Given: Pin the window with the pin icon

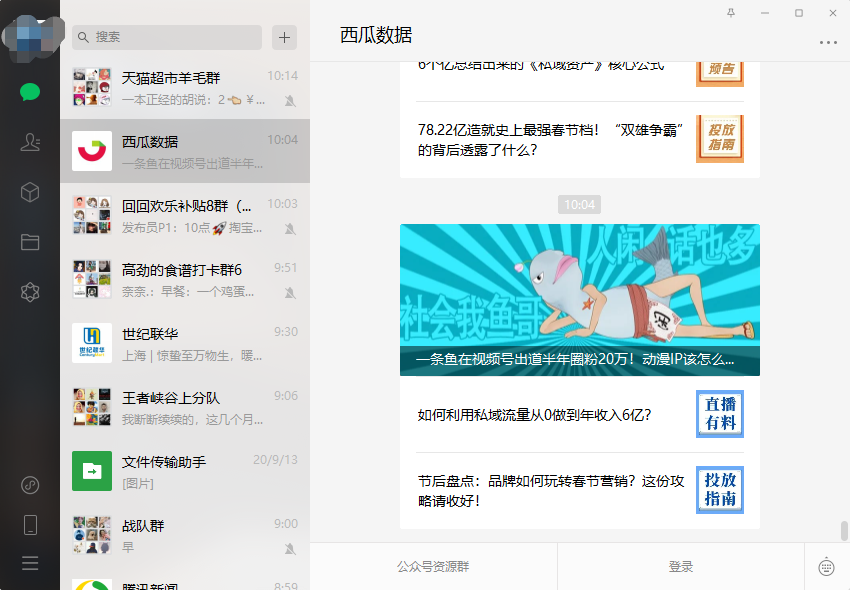Looking at the screenshot, I should coord(731,13).
